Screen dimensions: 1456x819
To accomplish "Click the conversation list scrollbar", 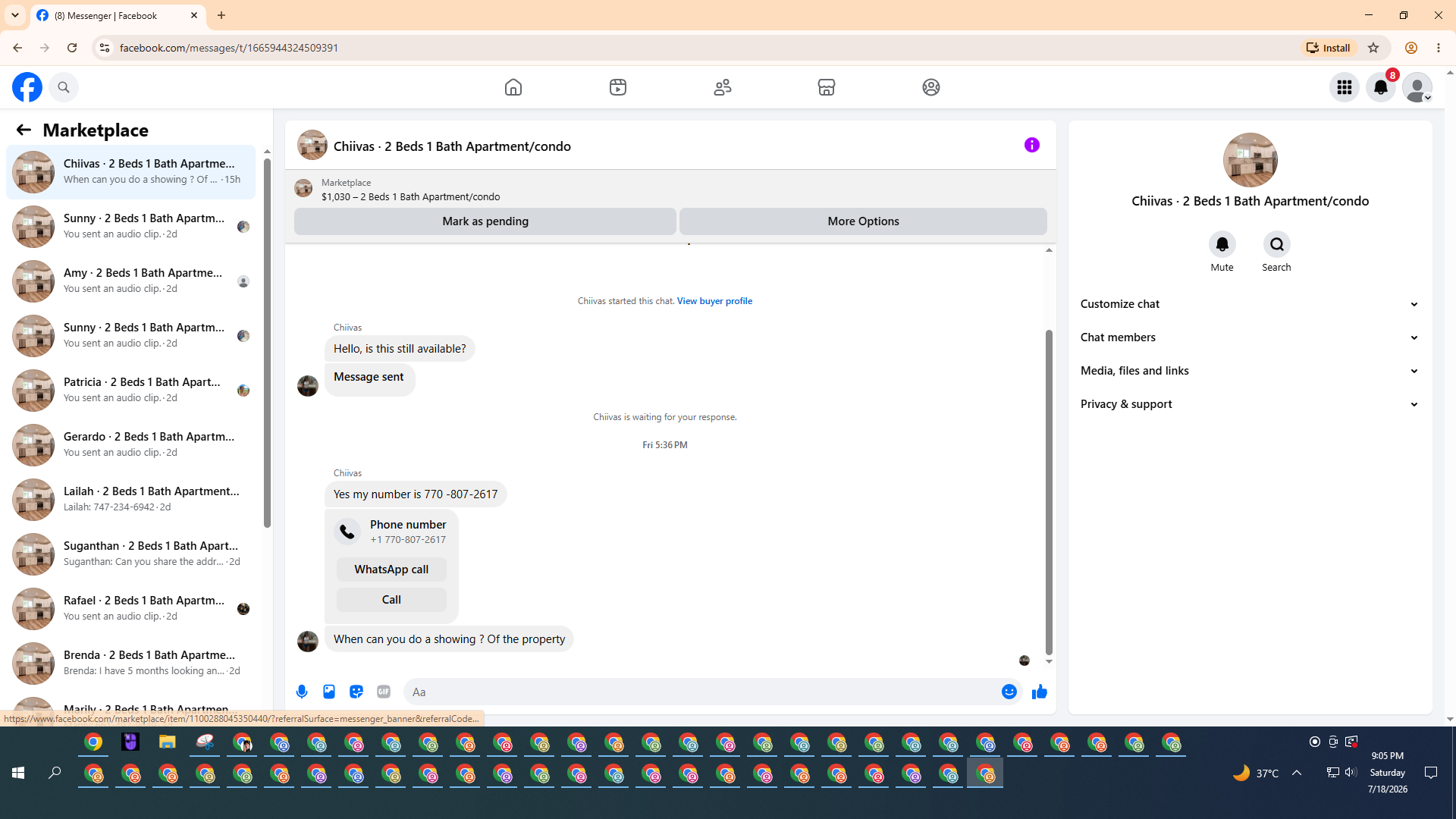I will click(x=267, y=341).
